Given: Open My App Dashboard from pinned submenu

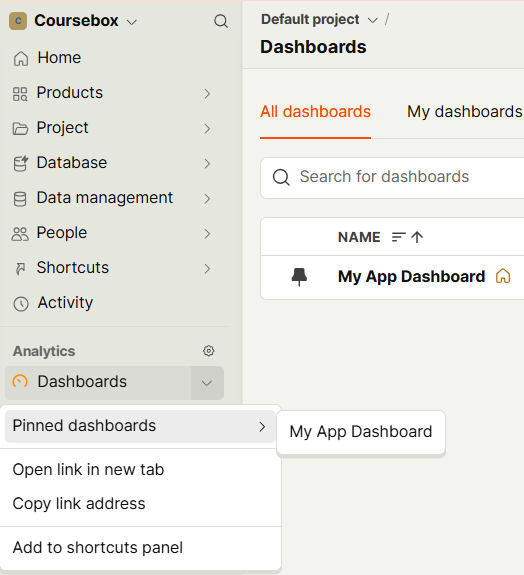Looking at the screenshot, I should (361, 432).
